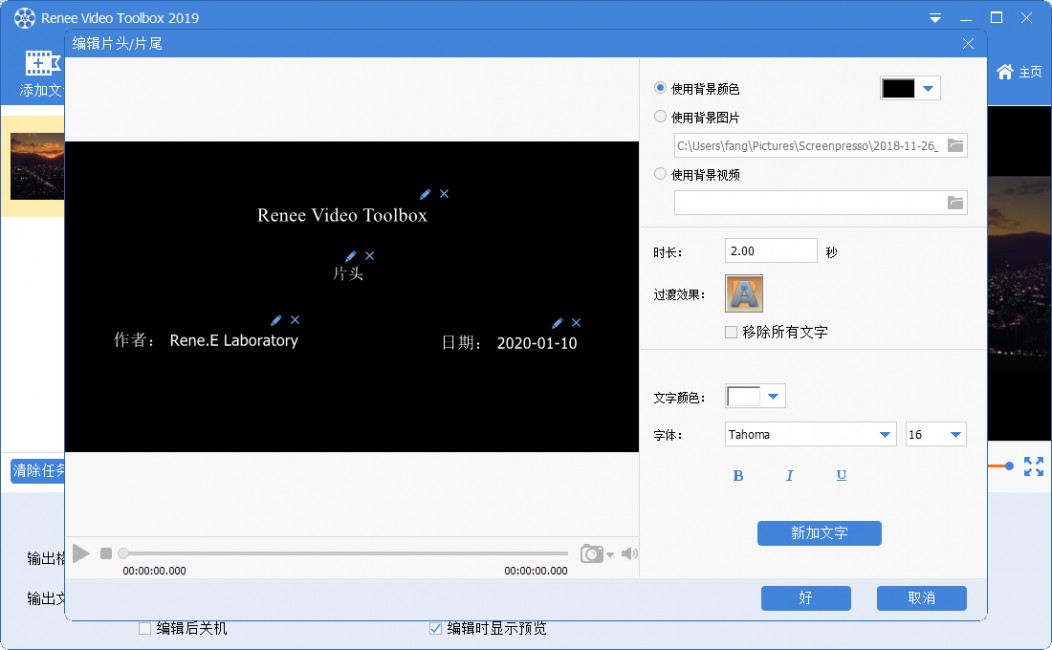Toggle bold text formatting

pyautogui.click(x=738, y=476)
